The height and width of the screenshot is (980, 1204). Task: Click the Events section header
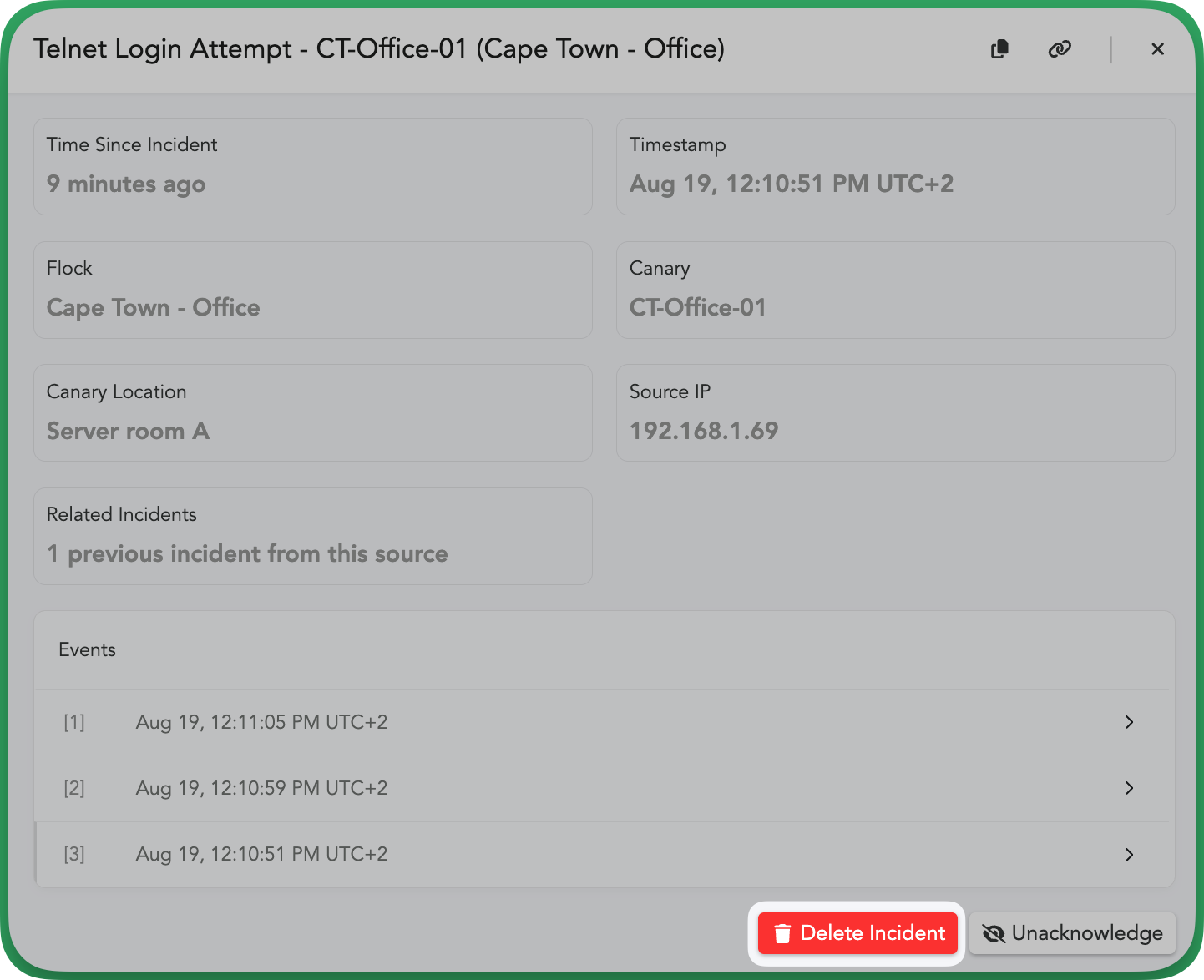click(x=87, y=649)
